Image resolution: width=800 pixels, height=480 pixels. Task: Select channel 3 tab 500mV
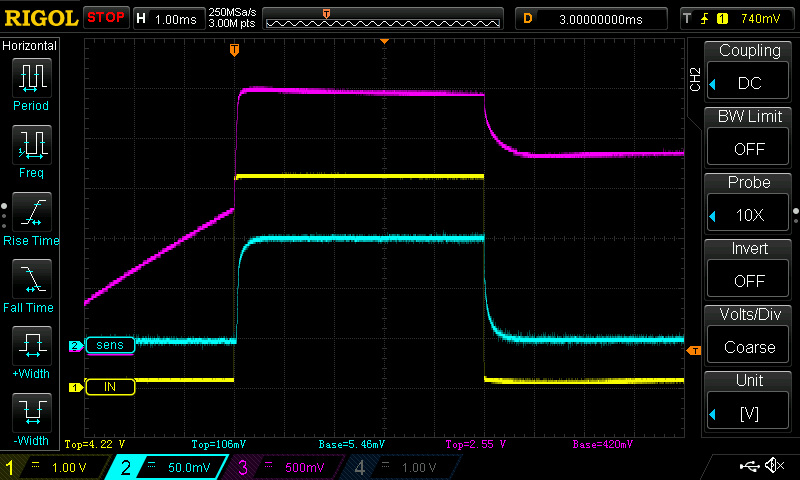283,467
